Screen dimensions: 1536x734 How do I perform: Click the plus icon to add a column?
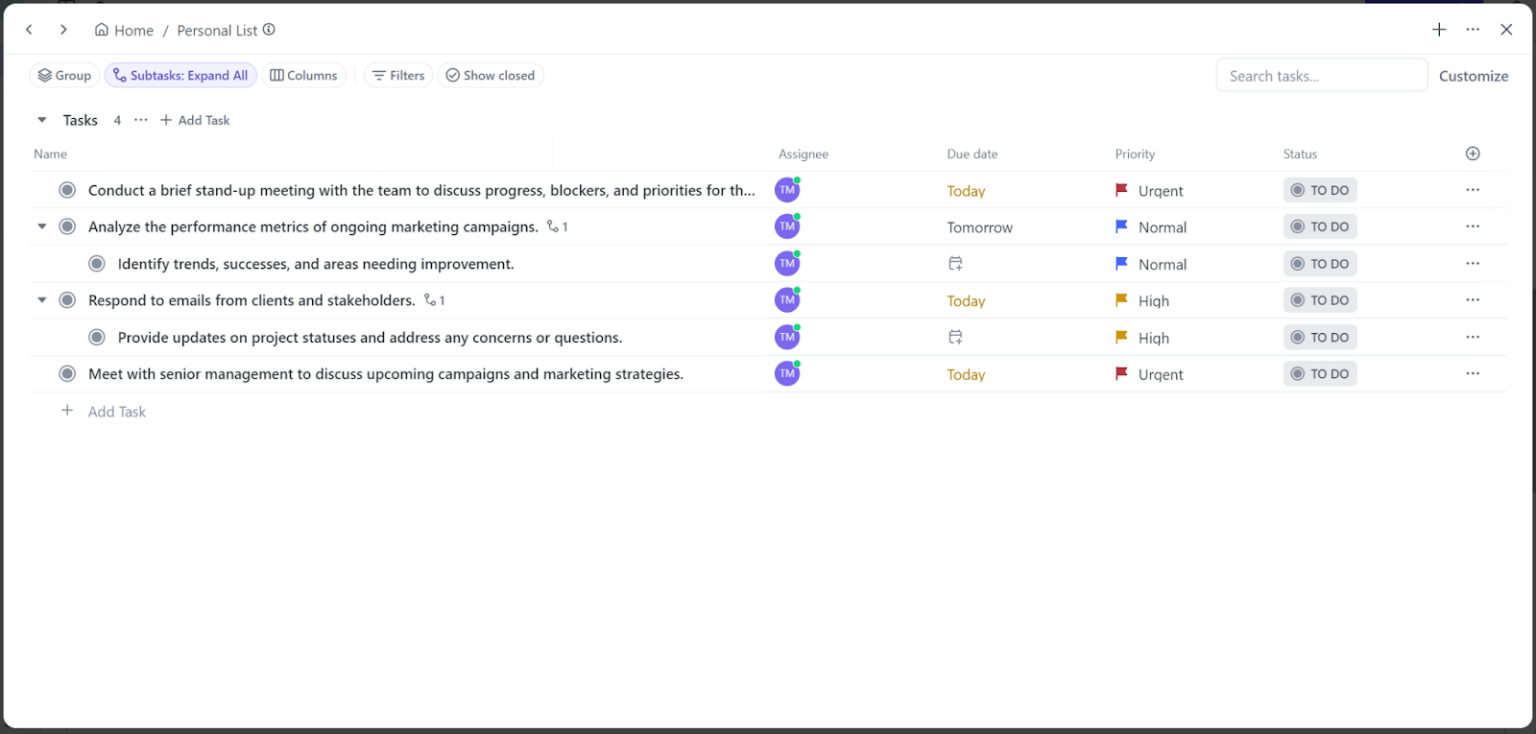pyautogui.click(x=1472, y=153)
